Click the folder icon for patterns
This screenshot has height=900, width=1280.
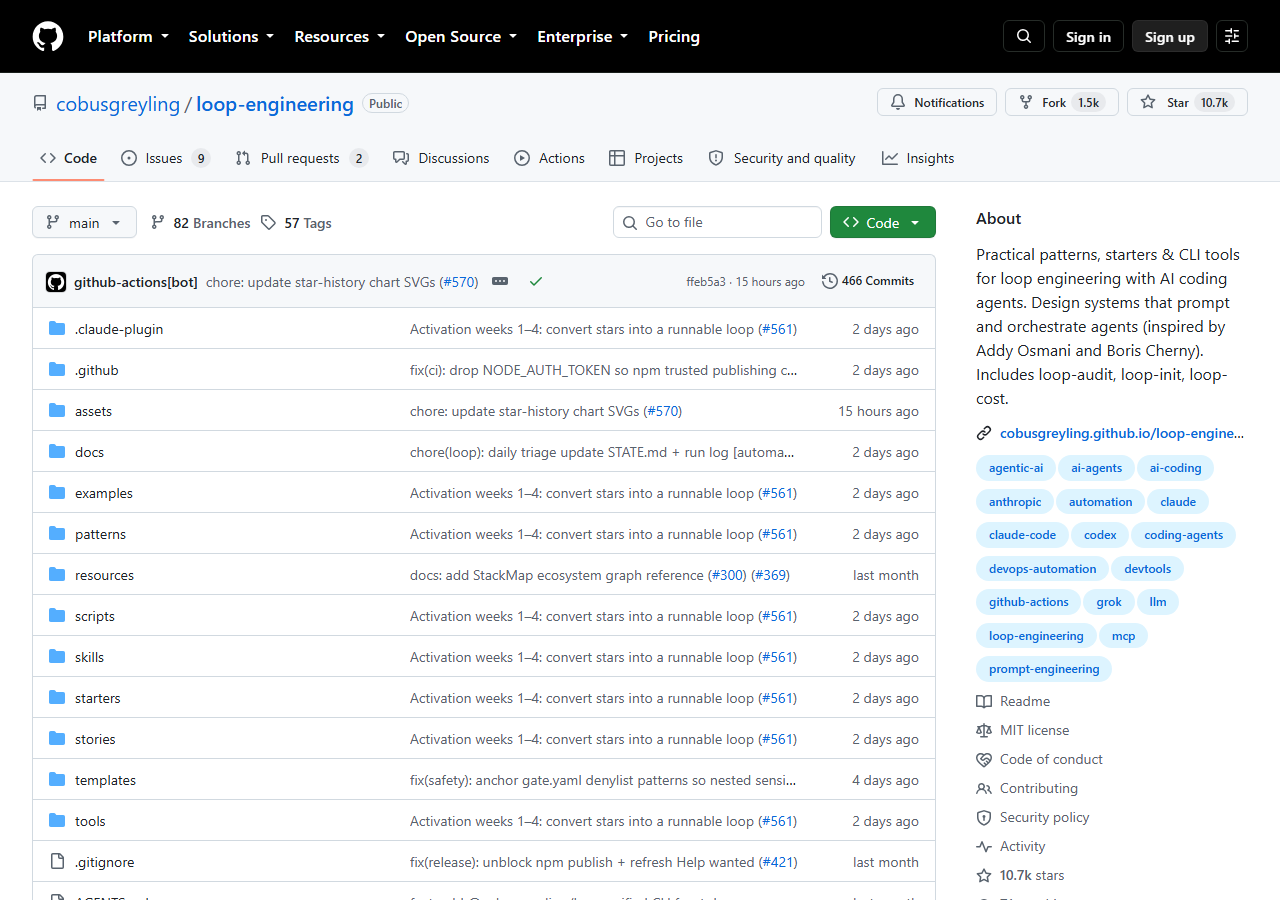[x=57, y=534]
